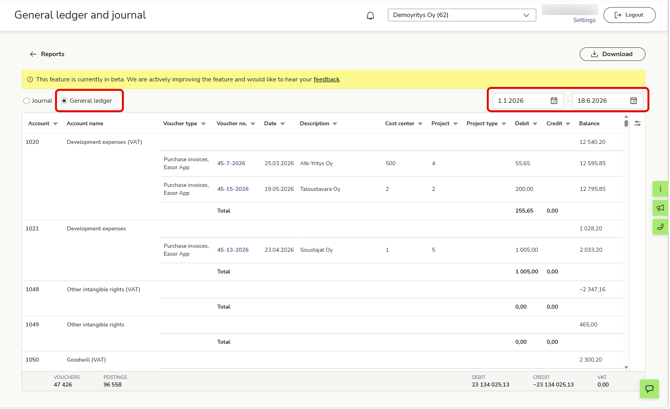The image size is (670, 409).
Task: Open the Date column filter arrow
Action: pyautogui.click(x=282, y=124)
